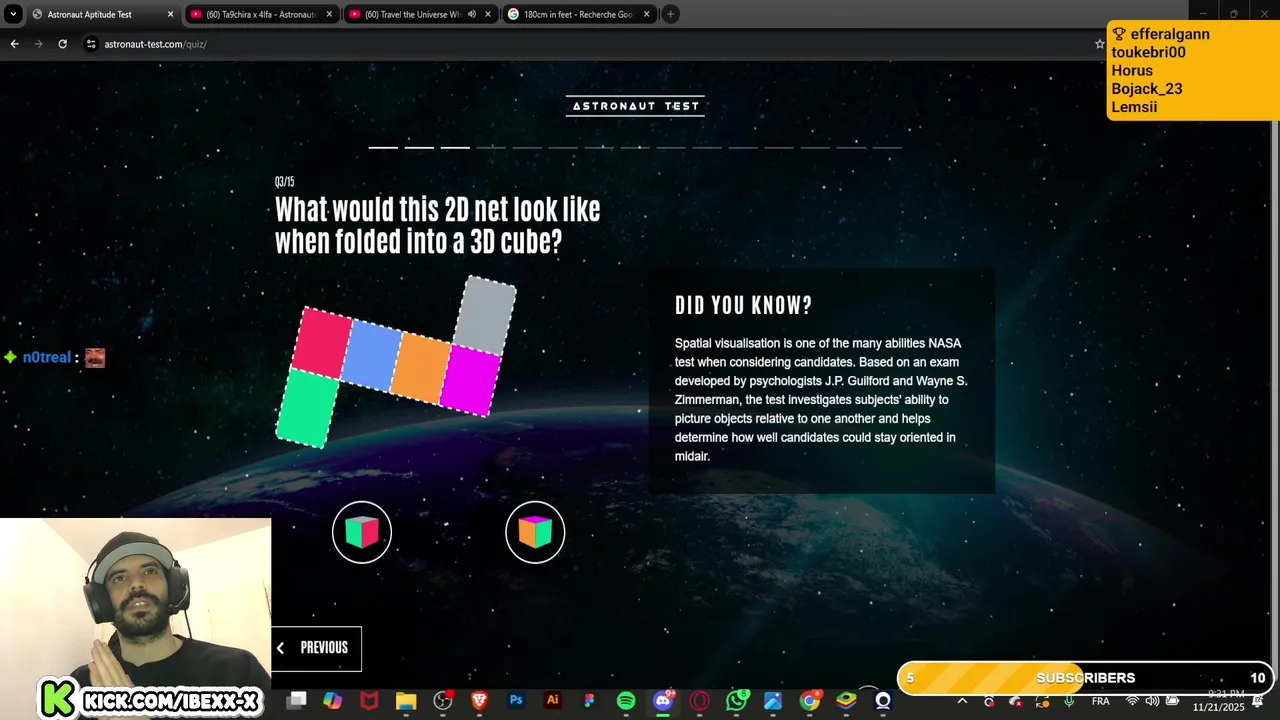Click the browser back arrow

tap(15, 44)
